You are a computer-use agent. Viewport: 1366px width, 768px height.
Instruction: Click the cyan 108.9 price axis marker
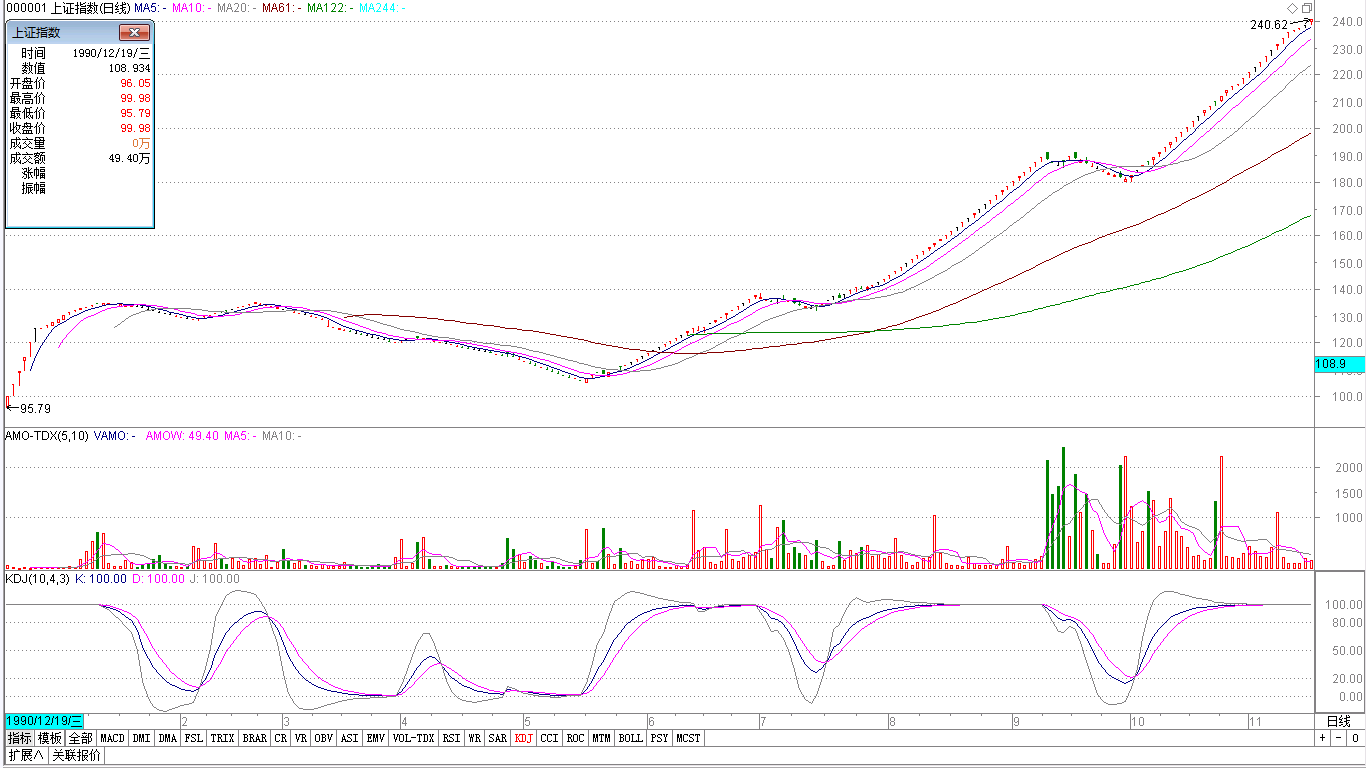pyautogui.click(x=1338, y=365)
